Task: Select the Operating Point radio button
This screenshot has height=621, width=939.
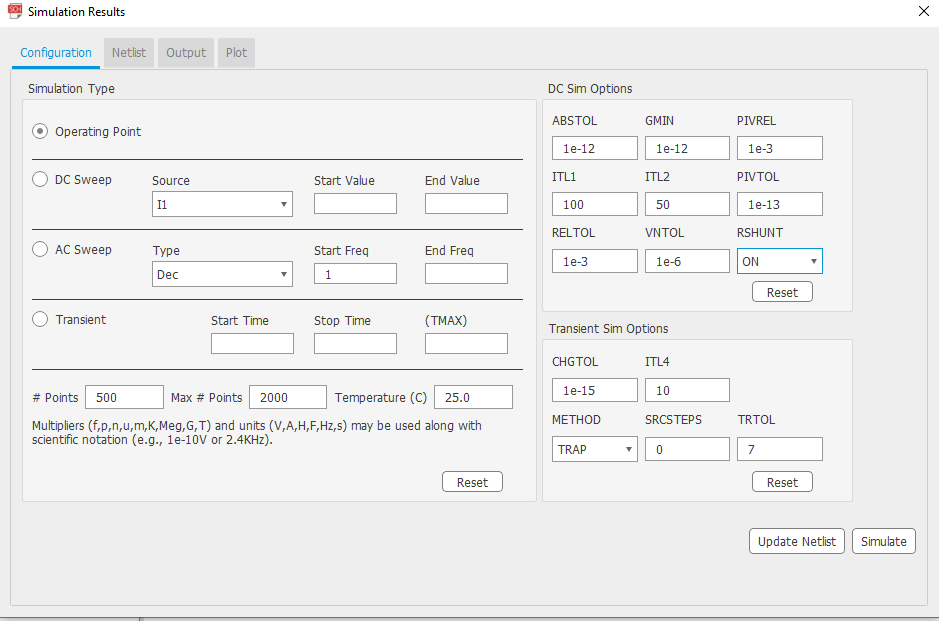Action: (40, 131)
